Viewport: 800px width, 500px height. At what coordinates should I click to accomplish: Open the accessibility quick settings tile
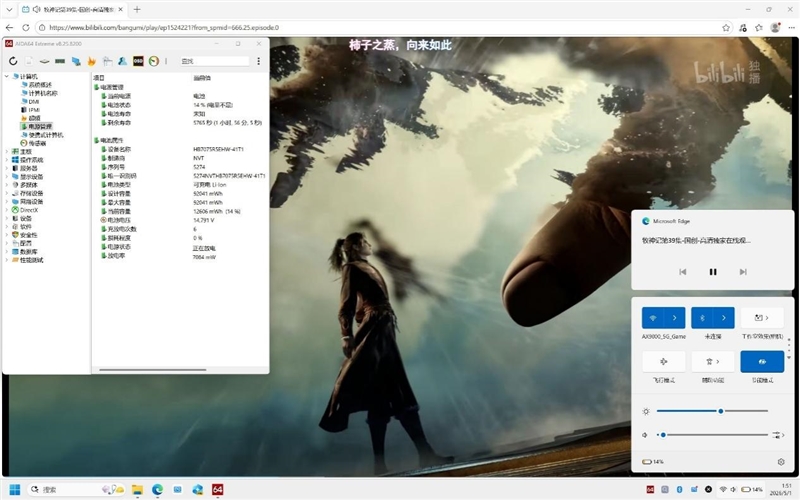pyautogui.click(x=713, y=361)
